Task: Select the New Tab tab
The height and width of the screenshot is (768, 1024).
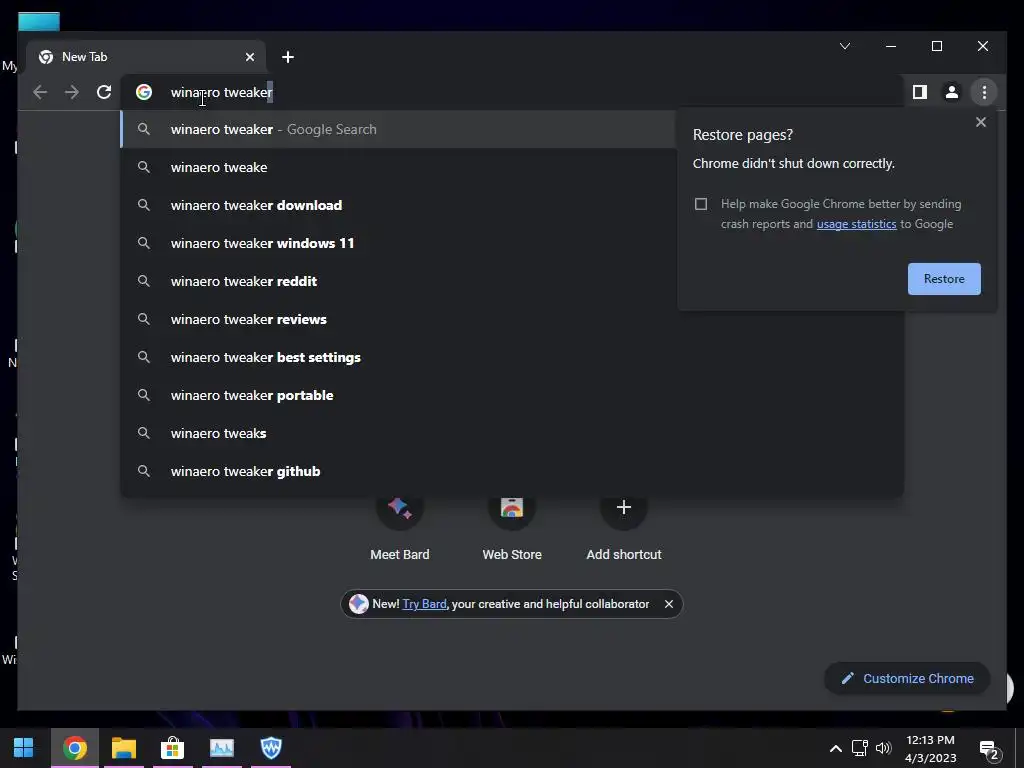Action: tap(145, 57)
